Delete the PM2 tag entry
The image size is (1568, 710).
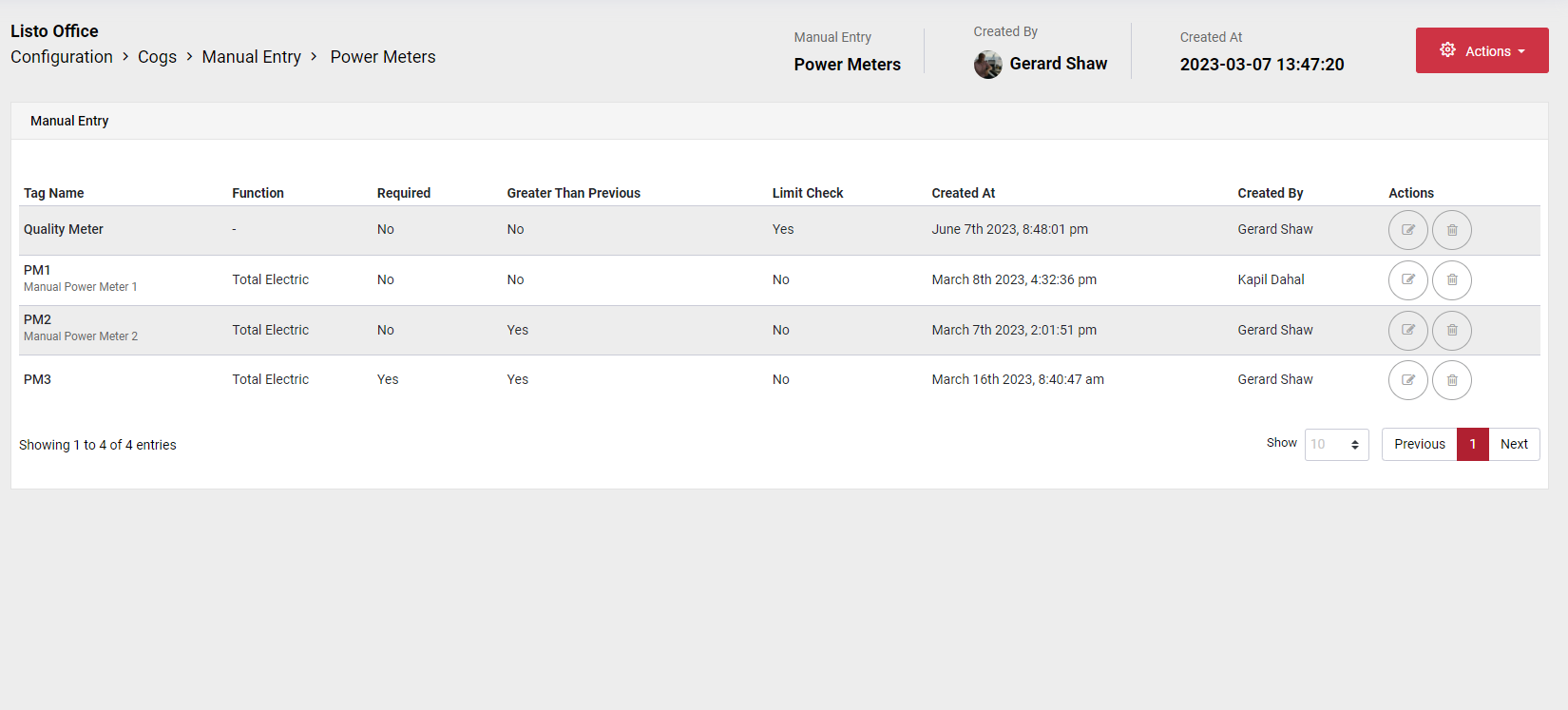coord(1452,331)
